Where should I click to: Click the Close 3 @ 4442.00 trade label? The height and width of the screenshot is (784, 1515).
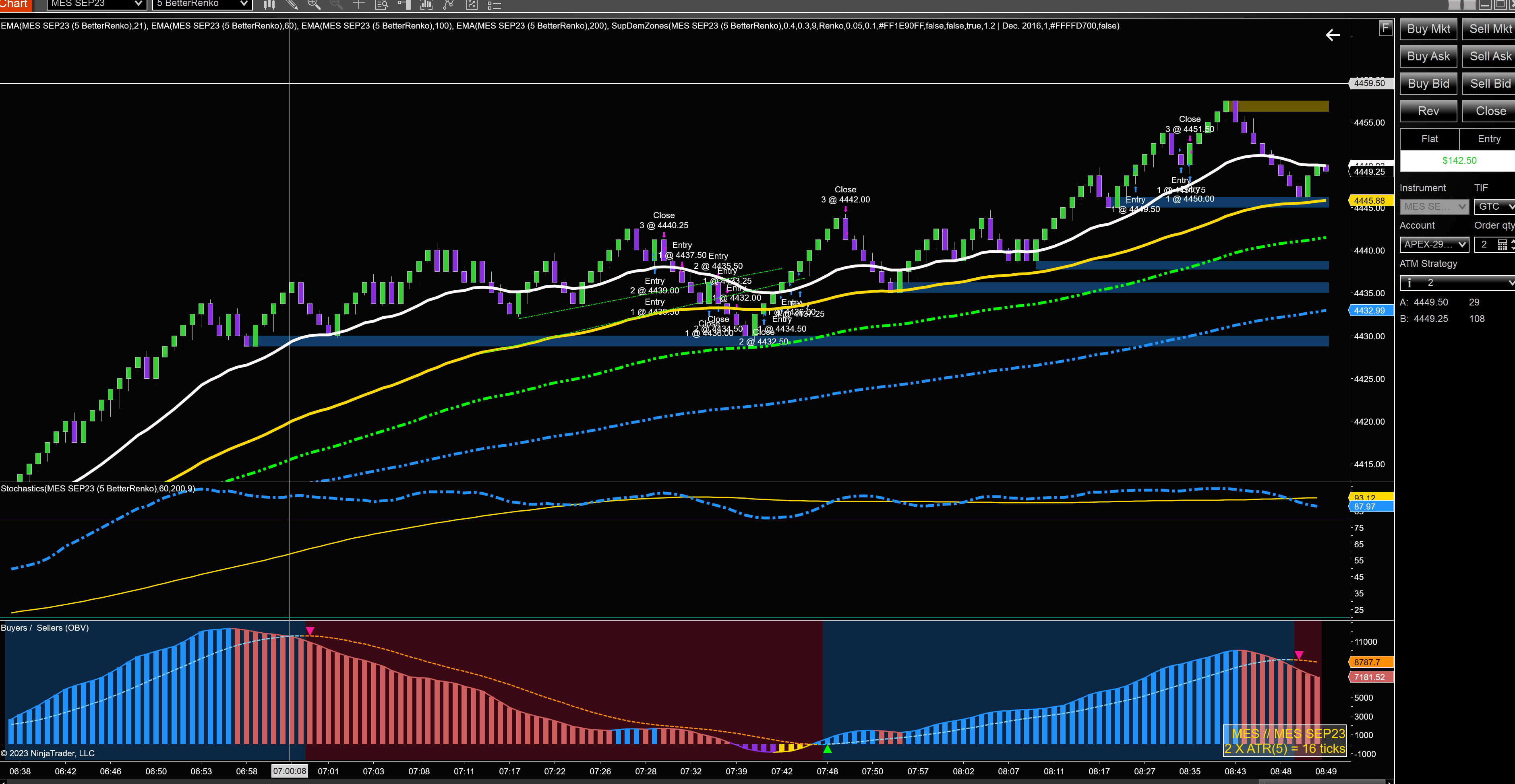(845, 194)
